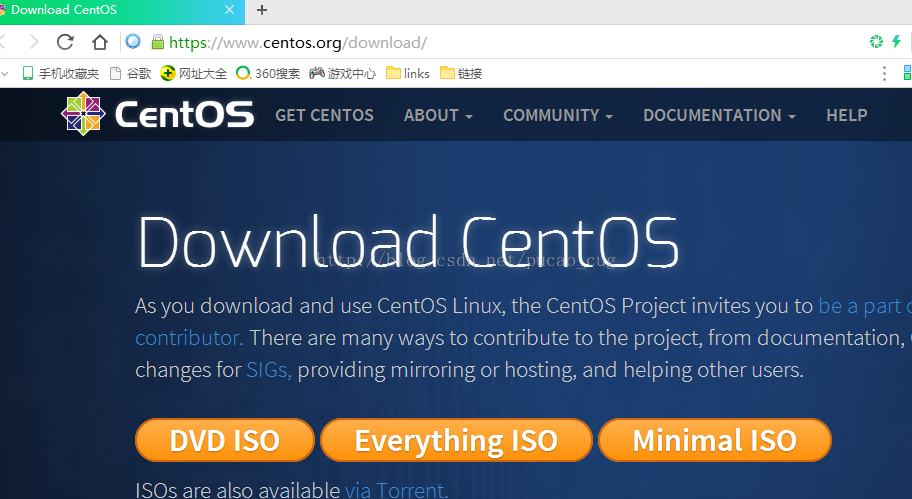Image resolution: width=912 pixels, height=499 pixels.
Task: Click the green lightning speed-mode icon
Action: 896,41
